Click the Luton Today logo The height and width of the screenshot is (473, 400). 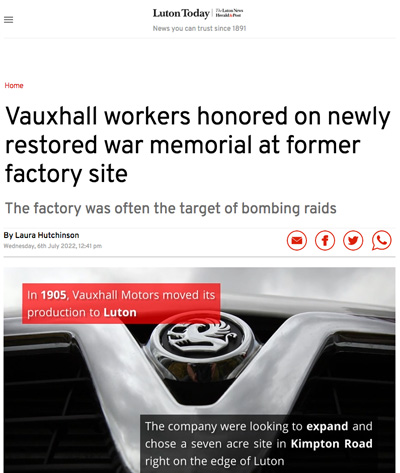pyautogui.click(x=181, y=13)
